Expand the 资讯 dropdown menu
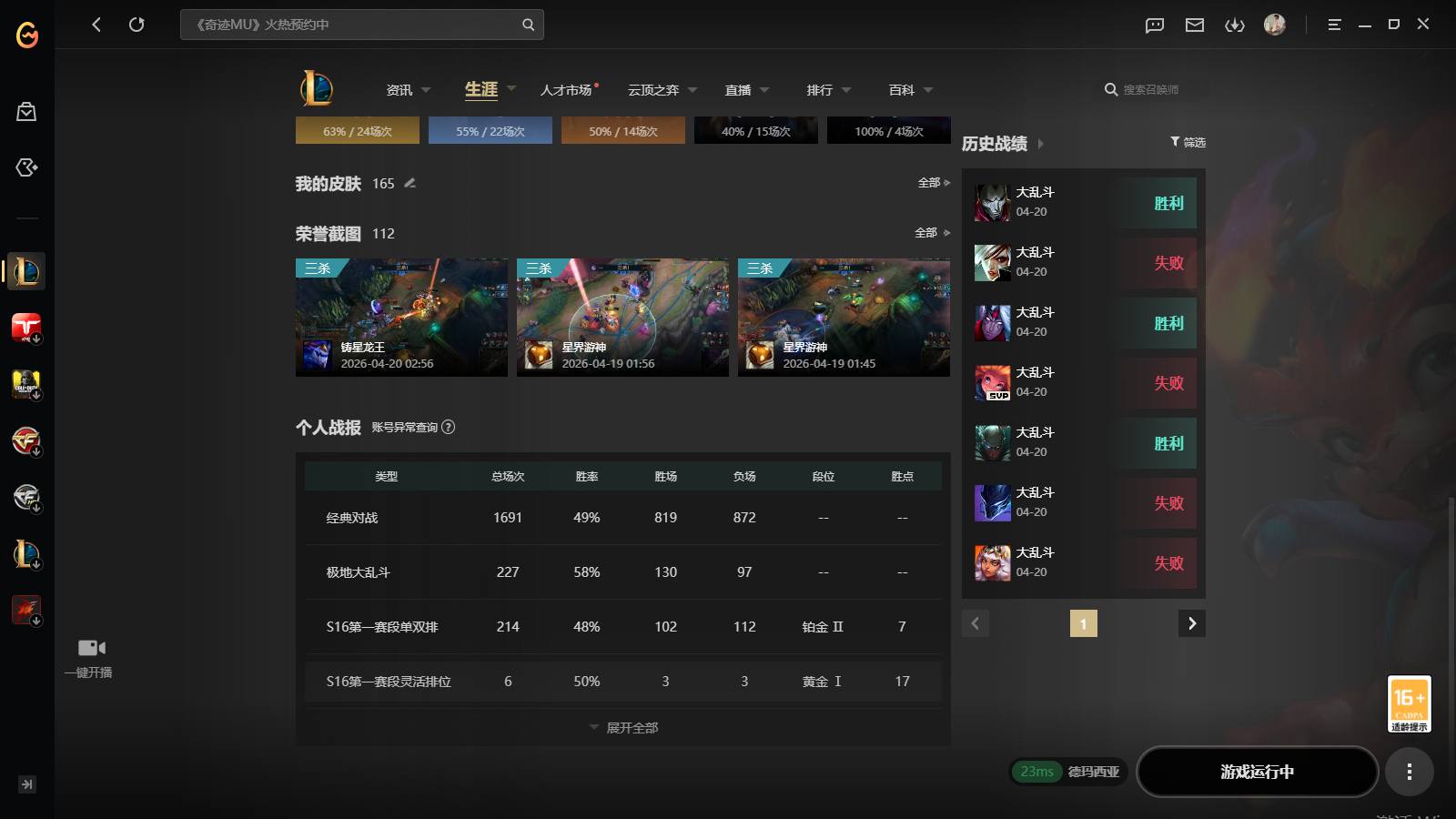Screen dimensions: 1456x819 tap(426, 90)
